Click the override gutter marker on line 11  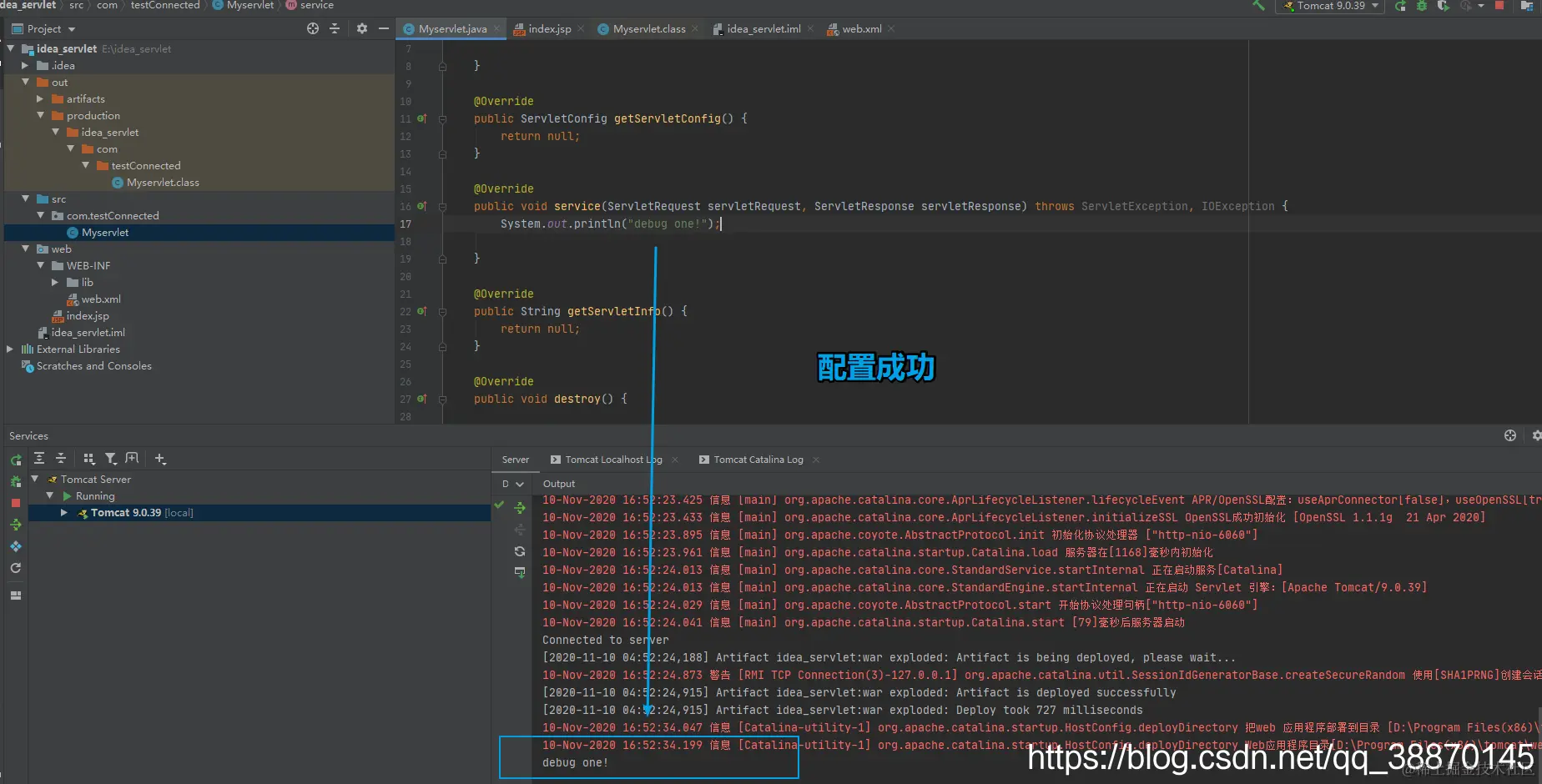tap(421, 118)
